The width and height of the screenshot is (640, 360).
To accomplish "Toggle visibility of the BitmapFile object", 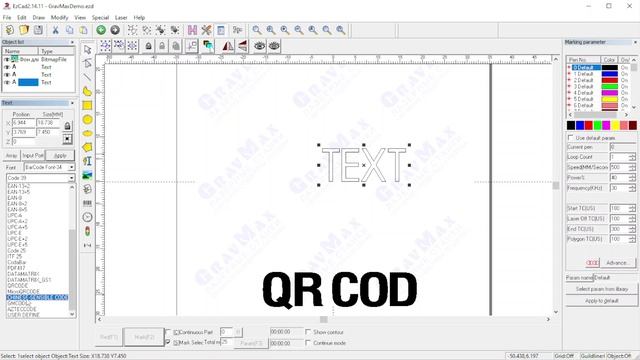I will pyautogui.click(x=7, y=59).
